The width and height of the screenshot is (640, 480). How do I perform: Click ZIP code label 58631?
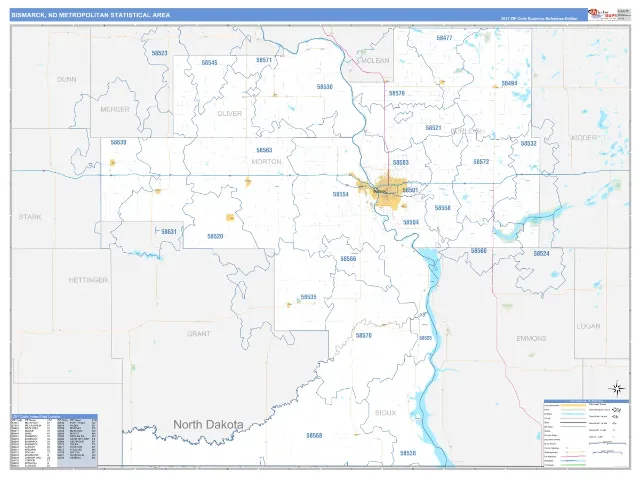pyautogui.click(x=169, y=231)
